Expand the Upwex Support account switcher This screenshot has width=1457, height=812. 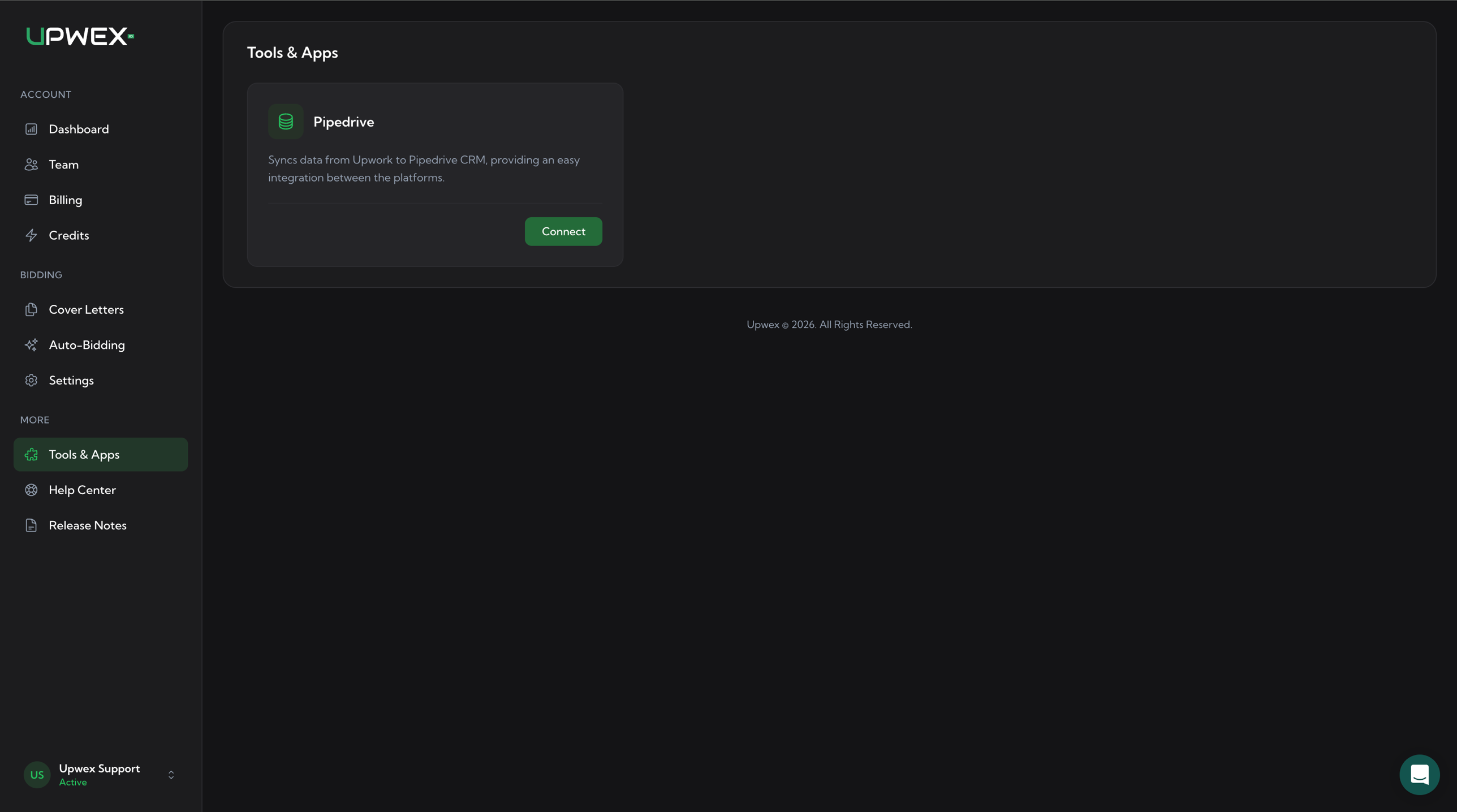point(171,775)
